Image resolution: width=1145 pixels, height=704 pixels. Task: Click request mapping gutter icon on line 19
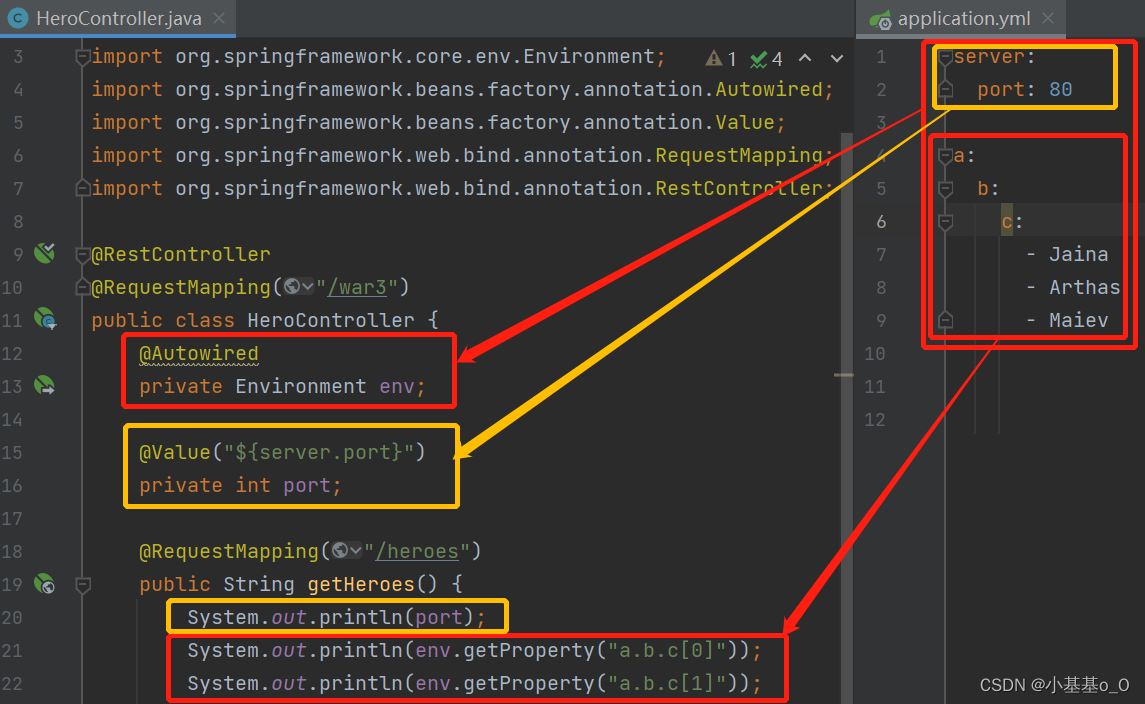(x=45, y=584)
